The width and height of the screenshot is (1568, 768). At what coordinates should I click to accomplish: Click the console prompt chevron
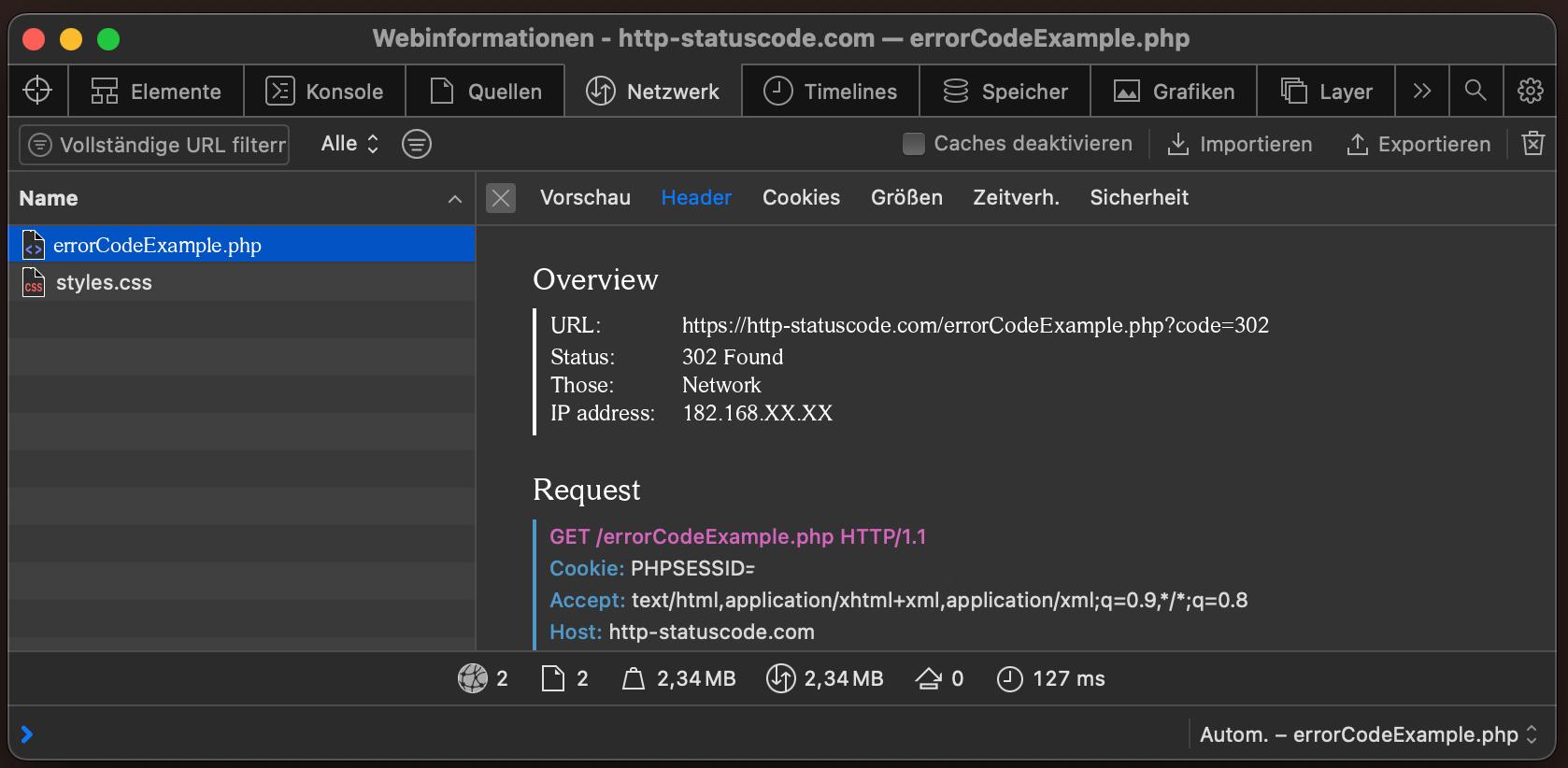pos(27,734)
